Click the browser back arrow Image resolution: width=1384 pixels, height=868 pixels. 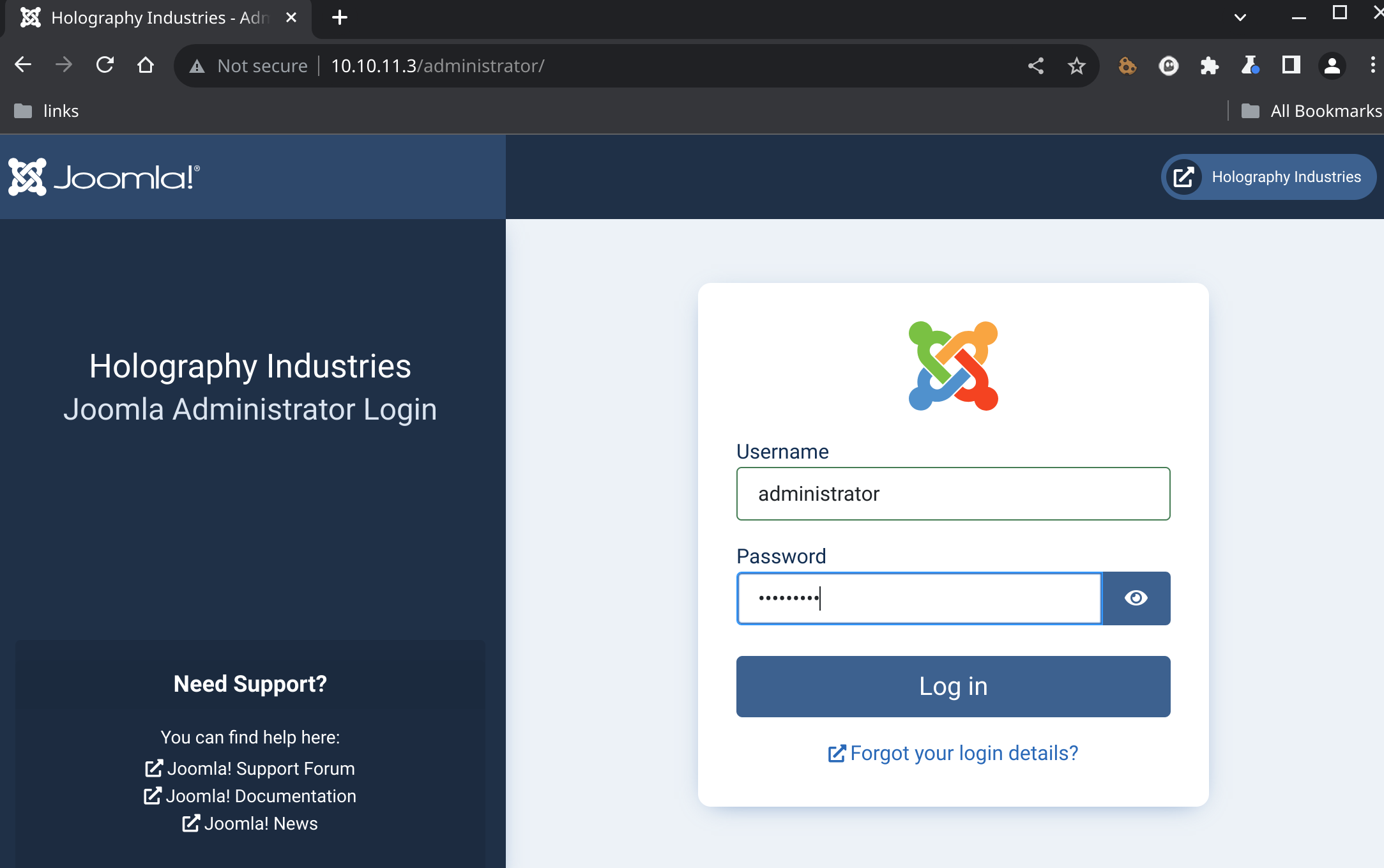[23, 65]
